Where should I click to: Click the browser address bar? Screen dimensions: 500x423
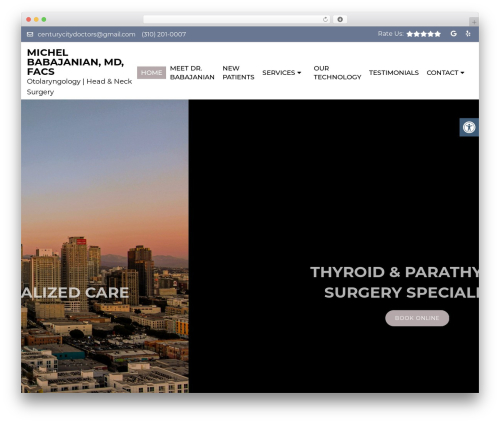click(x=237, y=20)
